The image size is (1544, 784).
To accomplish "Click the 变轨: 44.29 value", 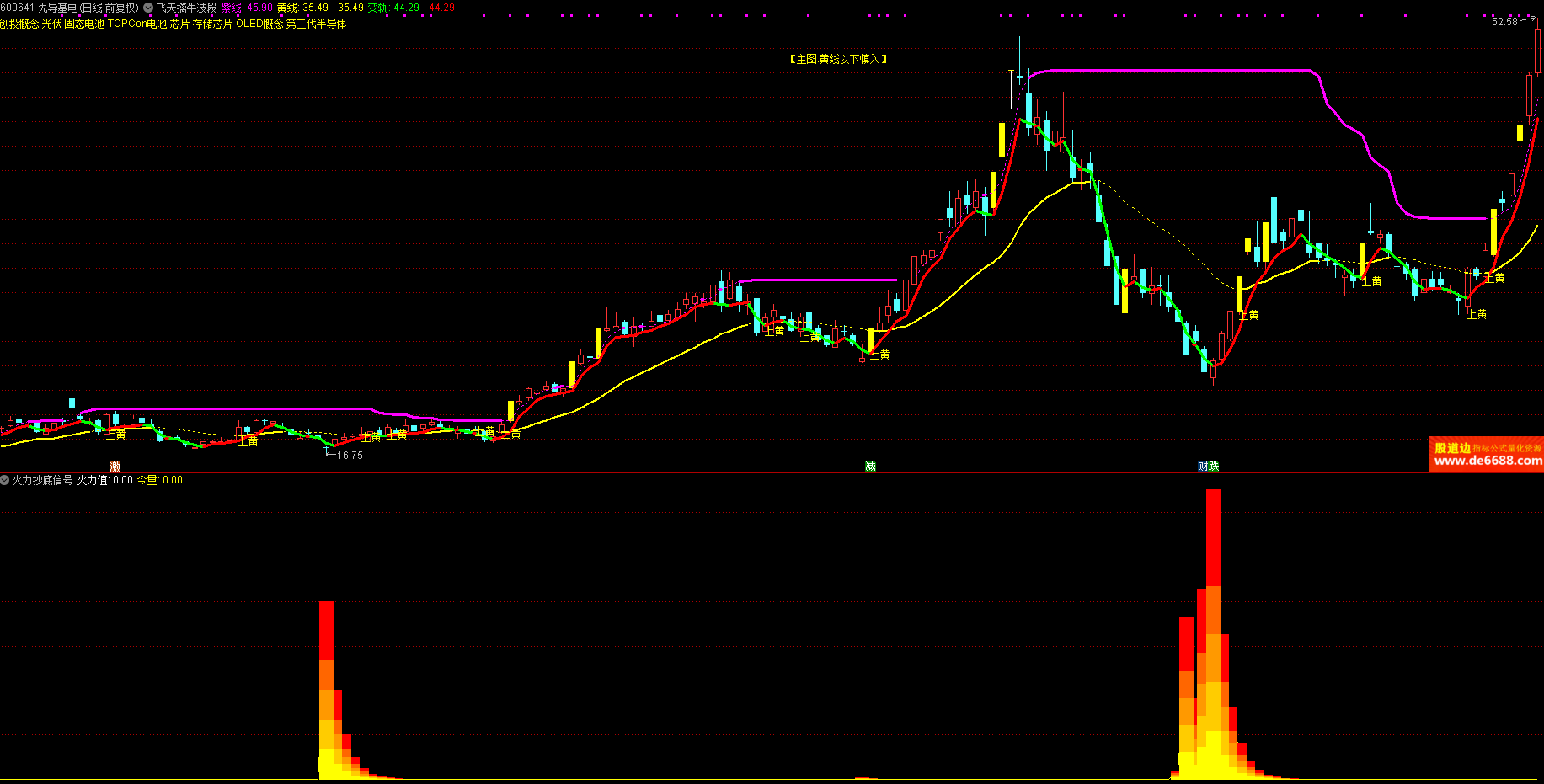I will click(394, 8).
